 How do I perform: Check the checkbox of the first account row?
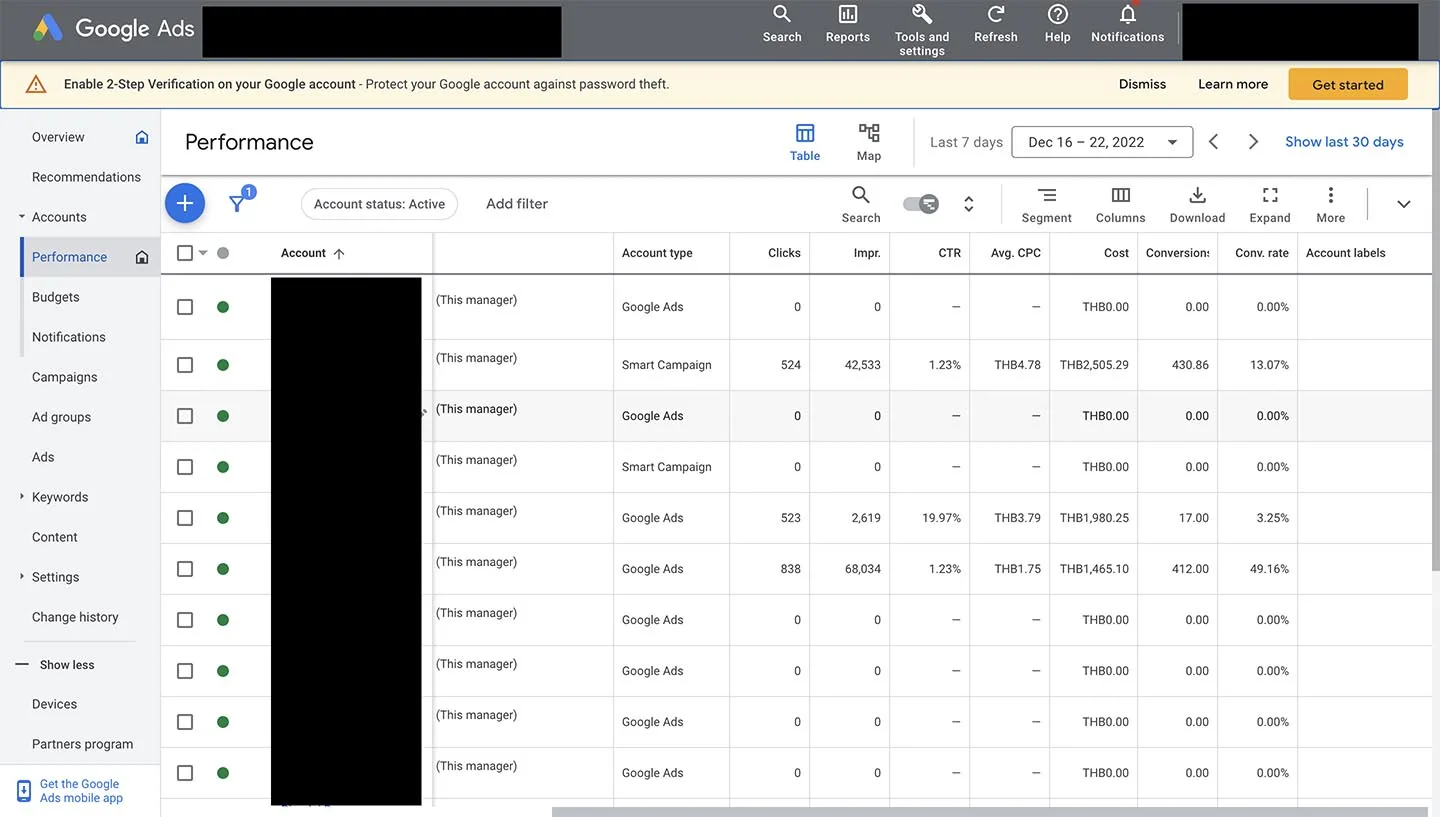pos(184,307)
